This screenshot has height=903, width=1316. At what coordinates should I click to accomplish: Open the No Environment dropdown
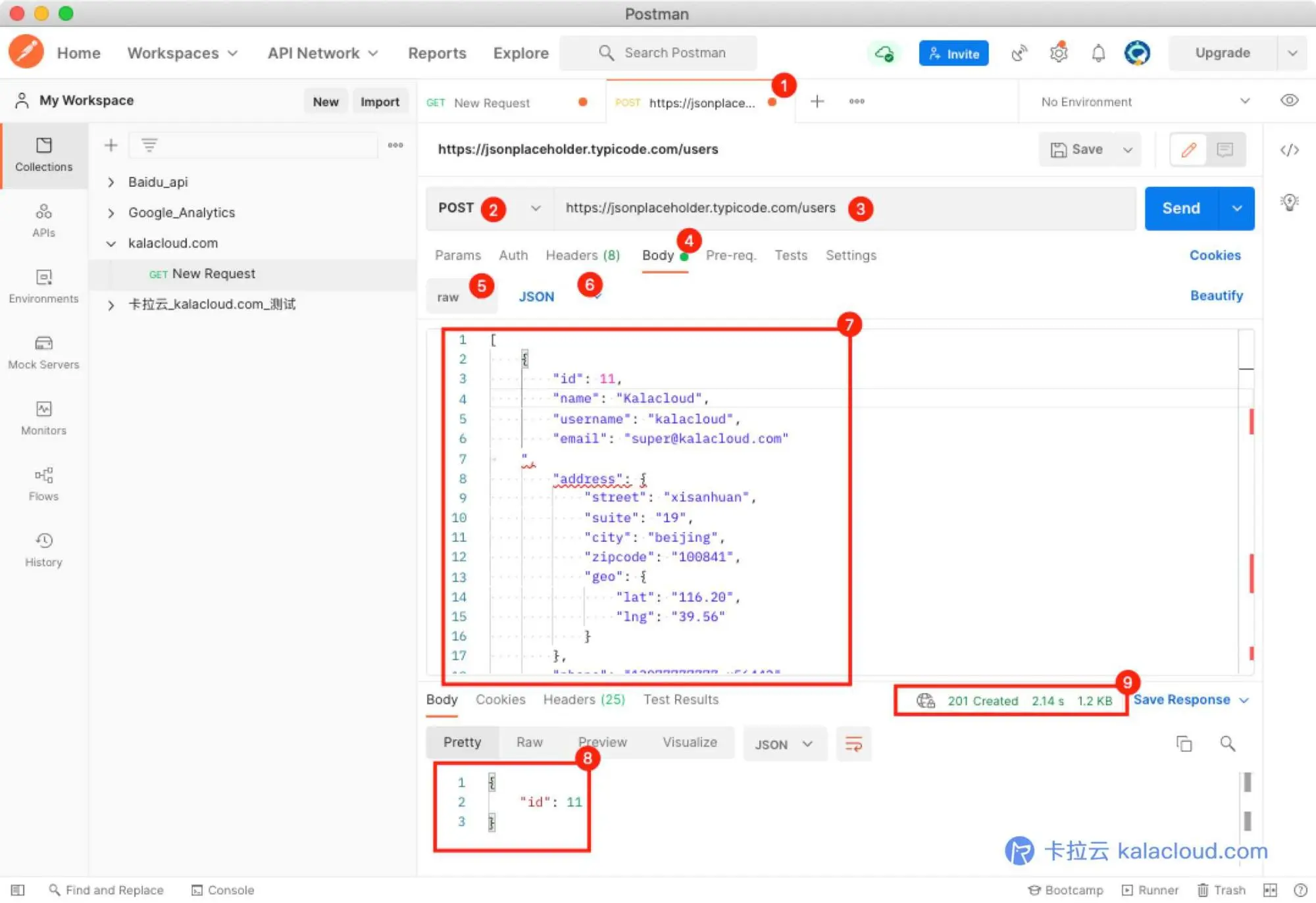click(x=1145, y=101)
